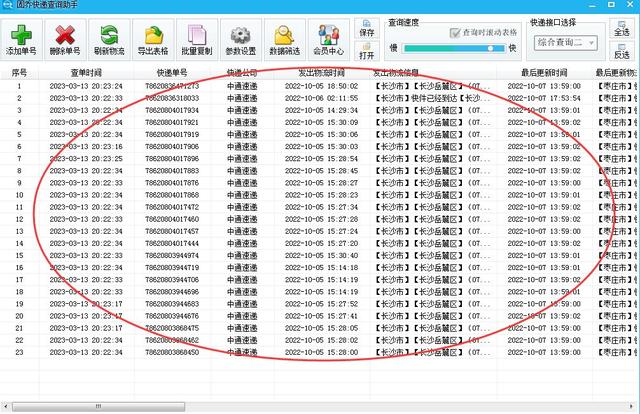
Task: Click dispatch time 2022-10-05 15:27:52
Action: click(321, 304)
